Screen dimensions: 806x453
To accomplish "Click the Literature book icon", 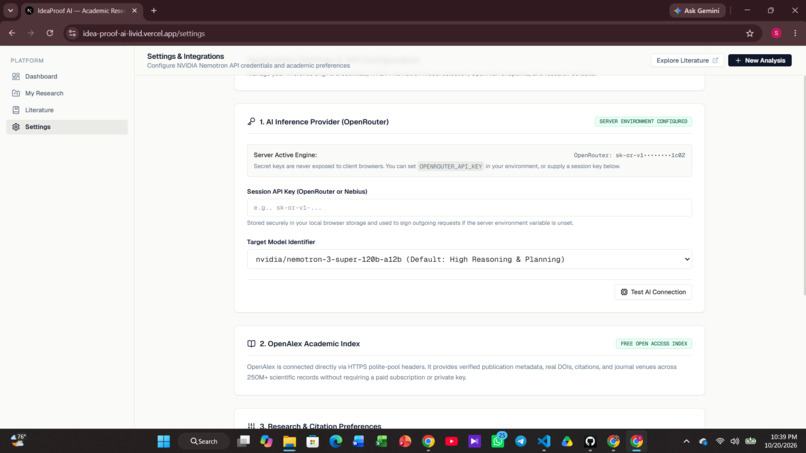I will click(x=16, y=110).
